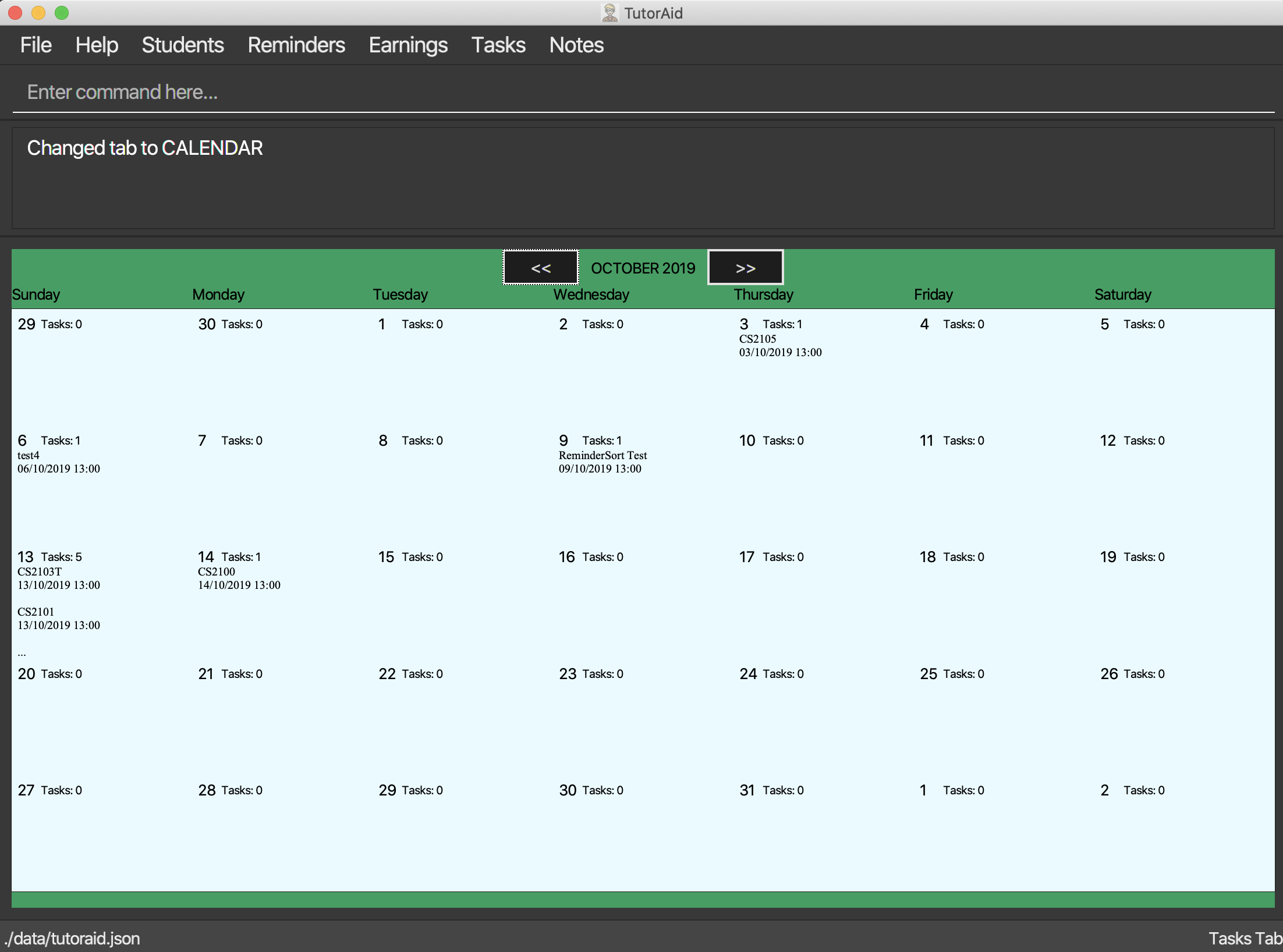Click the 'Tasks Tab' status bar label
The image size is (1283, 952).
[1245, 939]
